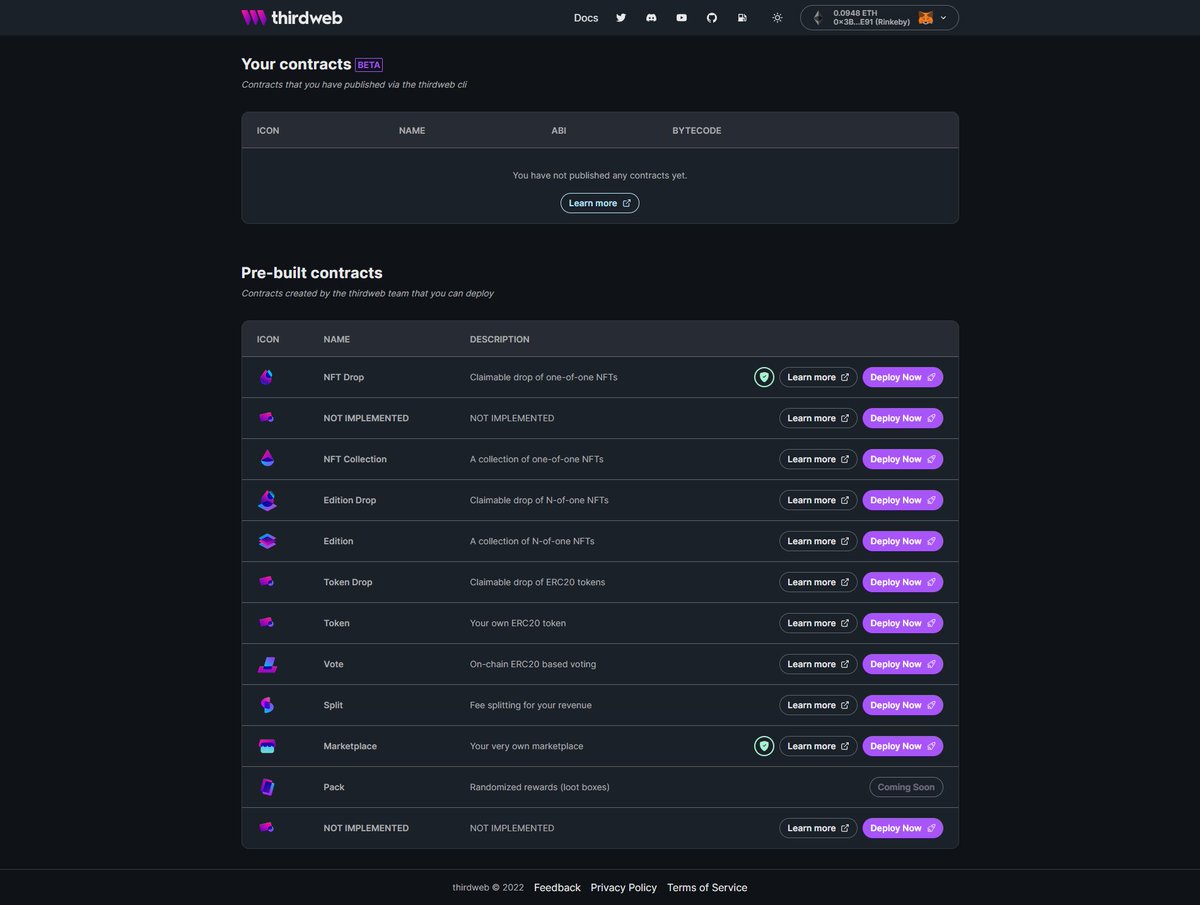Click the Split contract icon

266,705
